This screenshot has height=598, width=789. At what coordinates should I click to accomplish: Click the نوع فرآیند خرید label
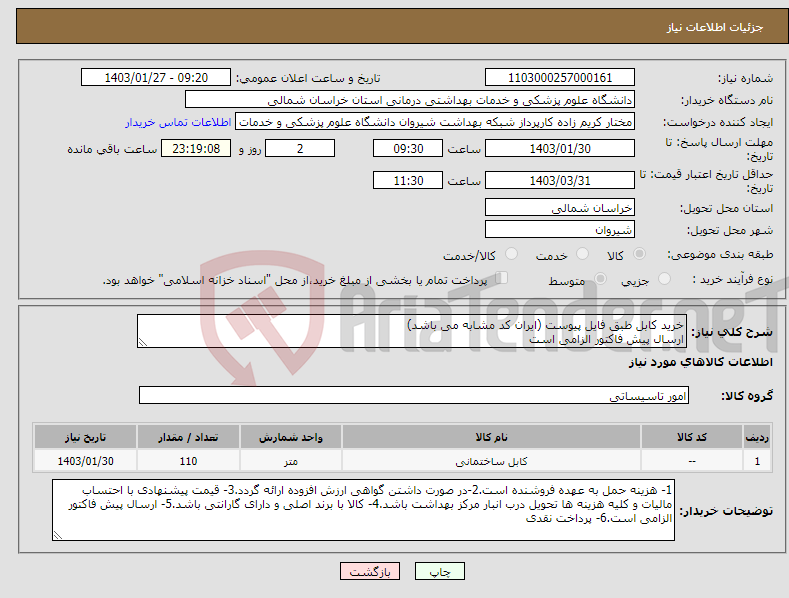(732, 279)
